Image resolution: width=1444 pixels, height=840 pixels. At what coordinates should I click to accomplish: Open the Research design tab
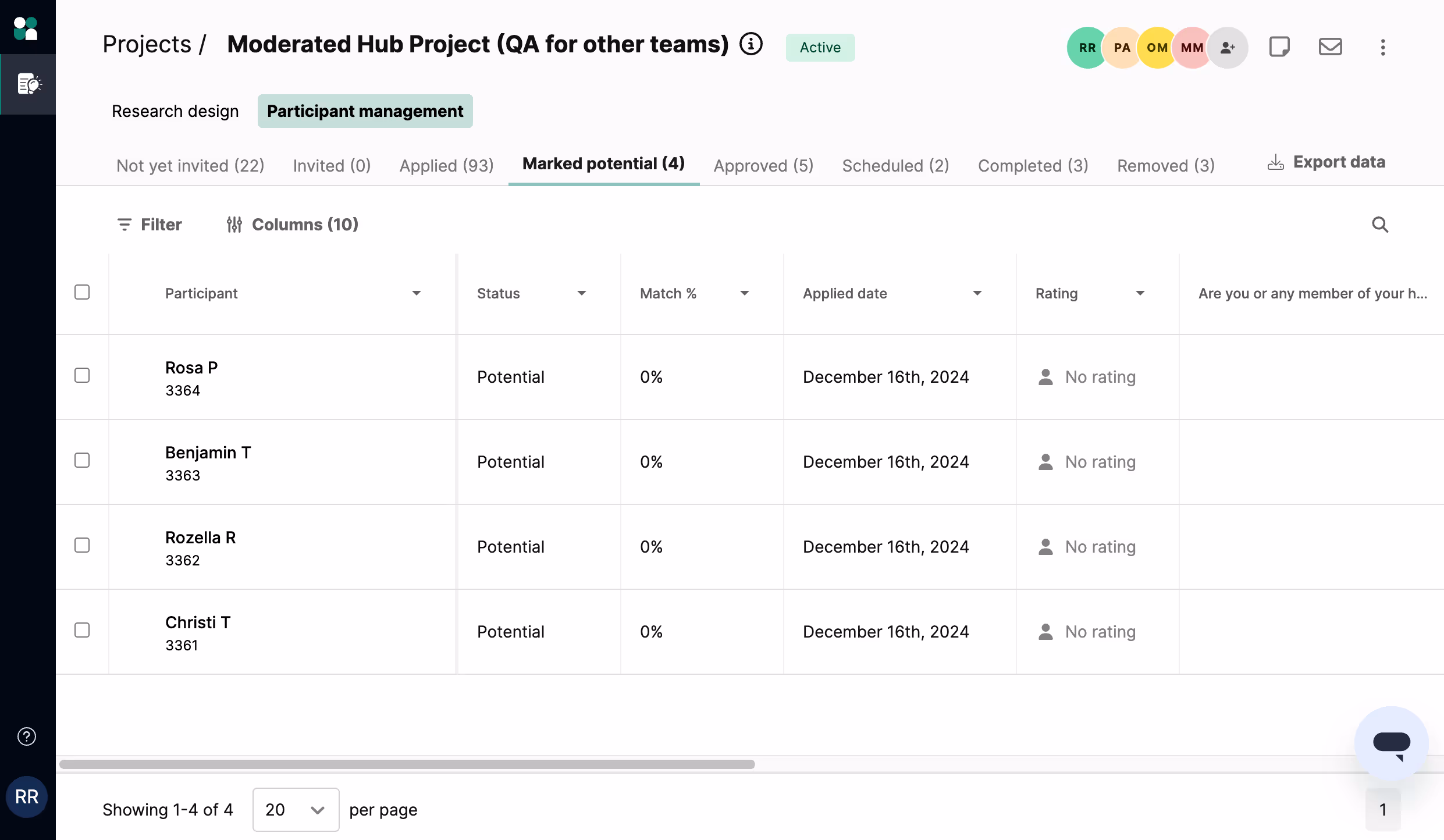pos(175,111)
